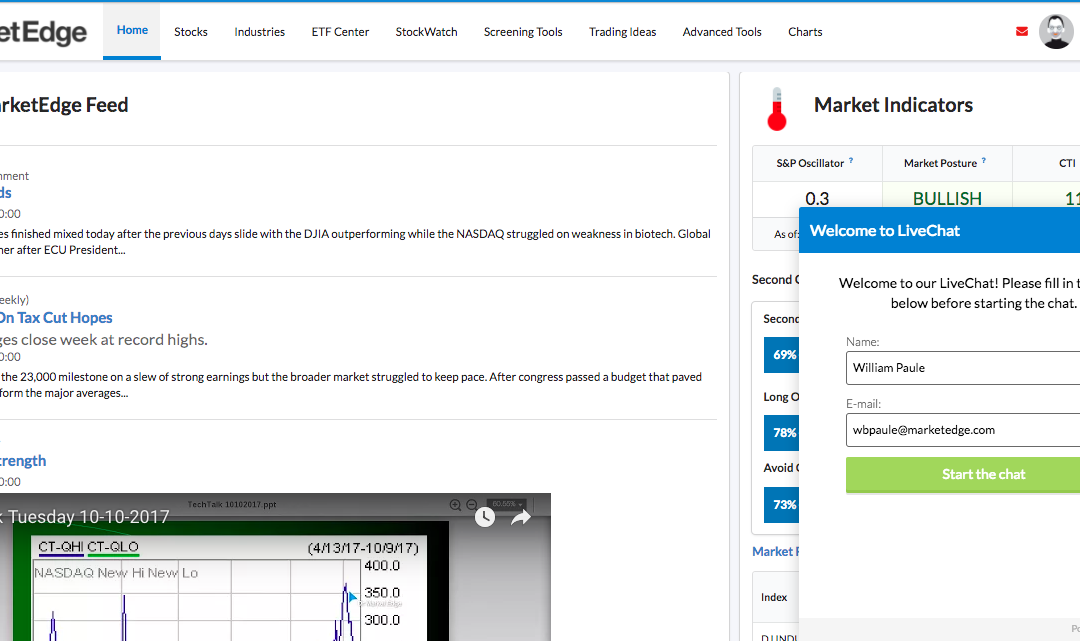Click the zoom in magnifier on video
This screenshot has height=641, width=1080.
point(455,505)
